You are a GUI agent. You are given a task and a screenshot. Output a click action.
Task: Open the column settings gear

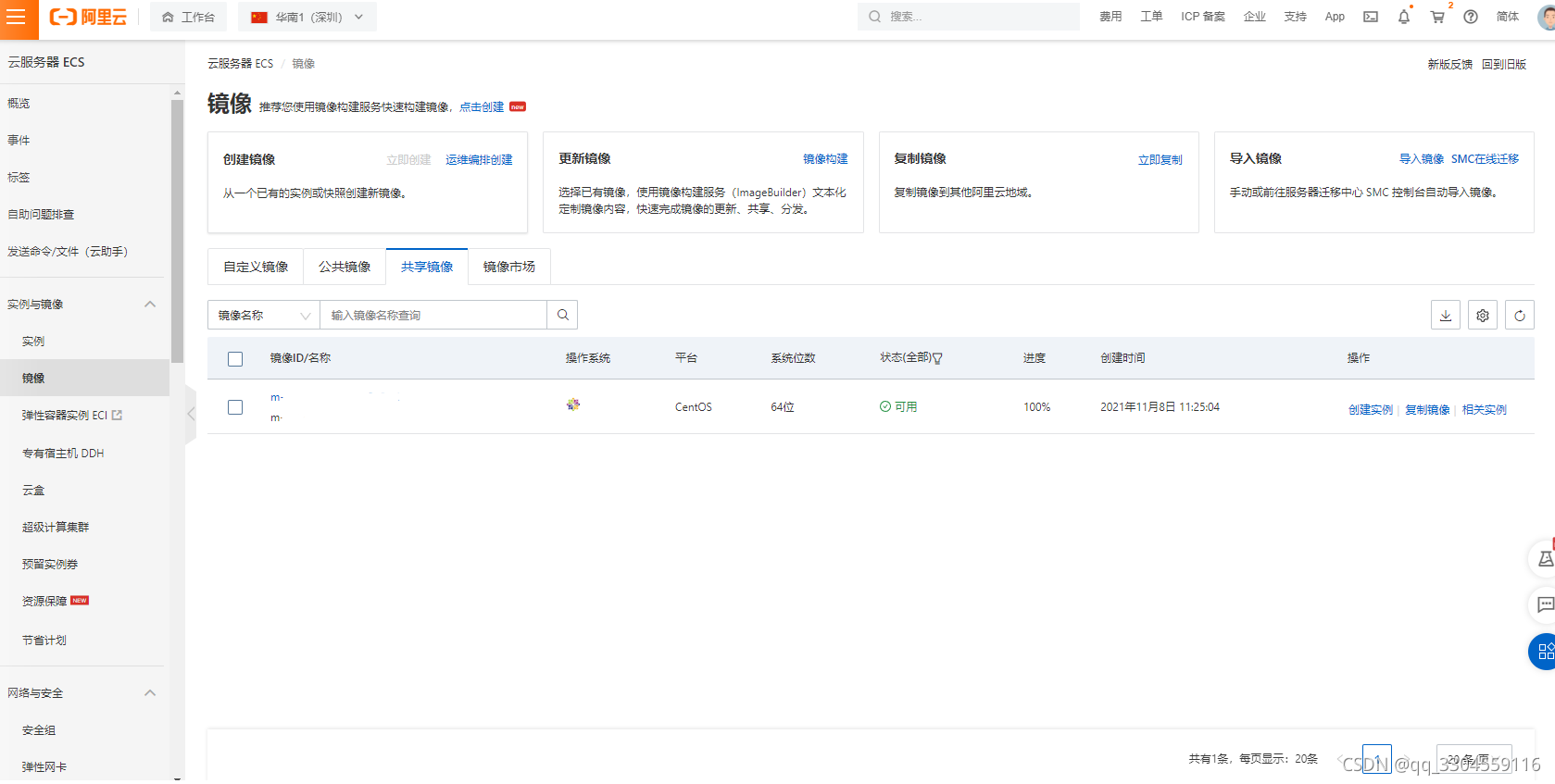(x=1483, y=316)
